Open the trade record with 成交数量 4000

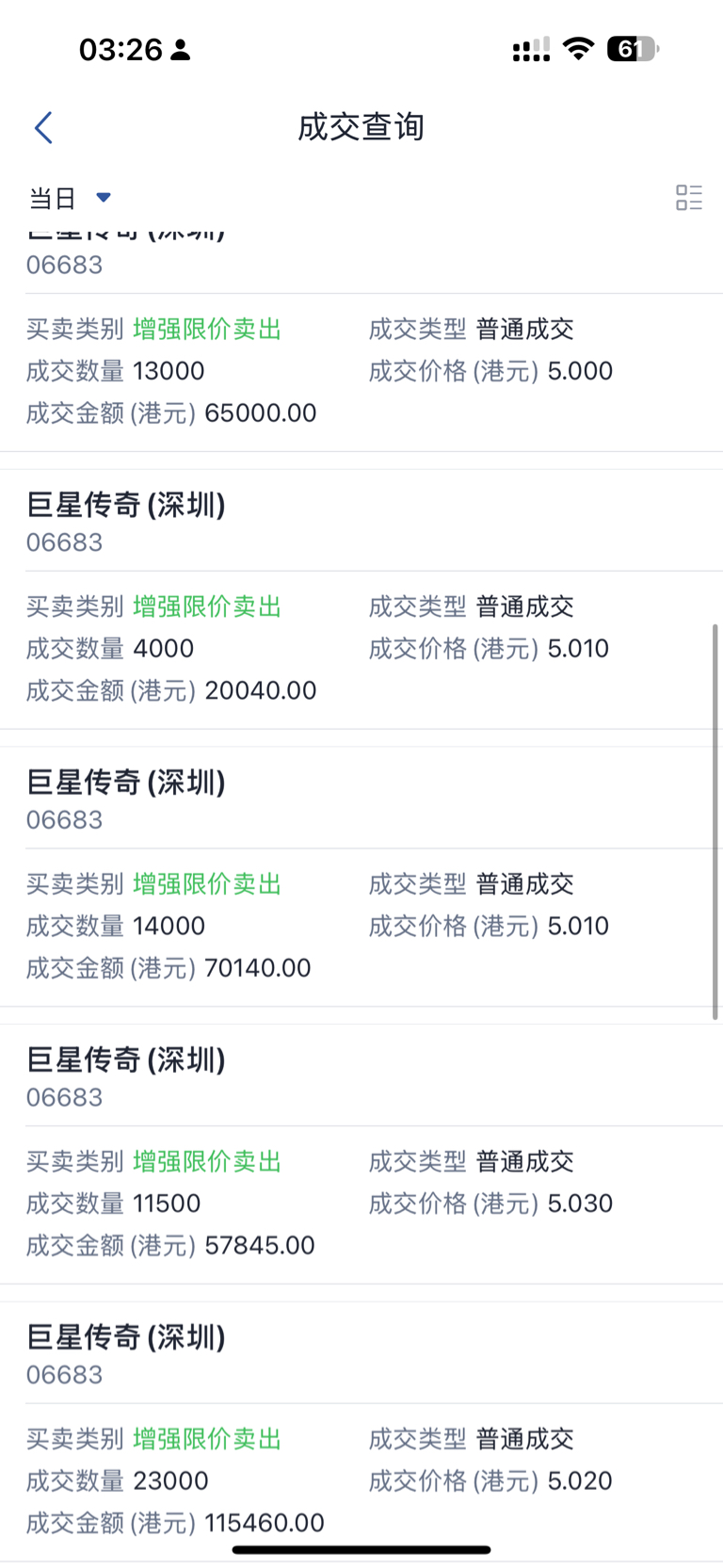pos(361,599)
